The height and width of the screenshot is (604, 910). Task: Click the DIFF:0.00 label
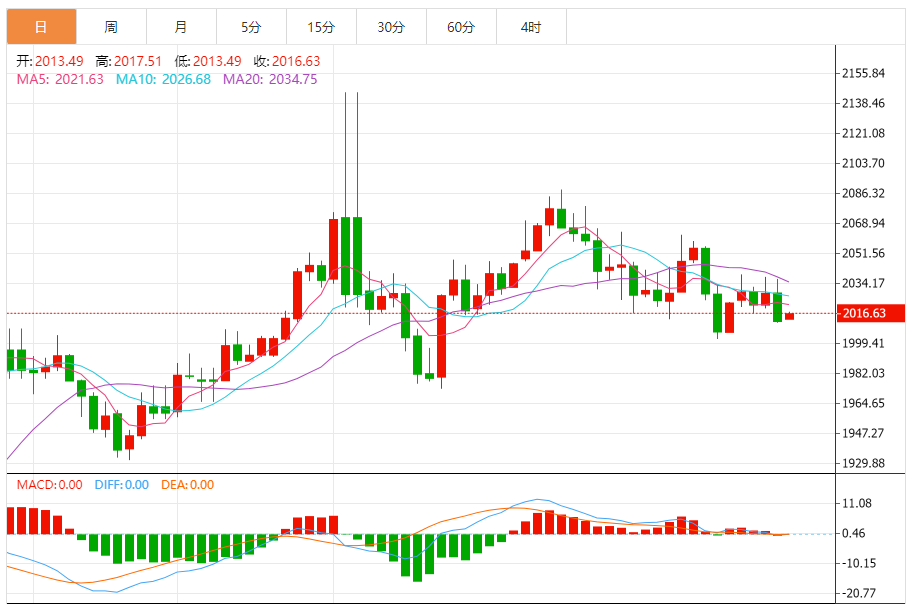(121, 484)
